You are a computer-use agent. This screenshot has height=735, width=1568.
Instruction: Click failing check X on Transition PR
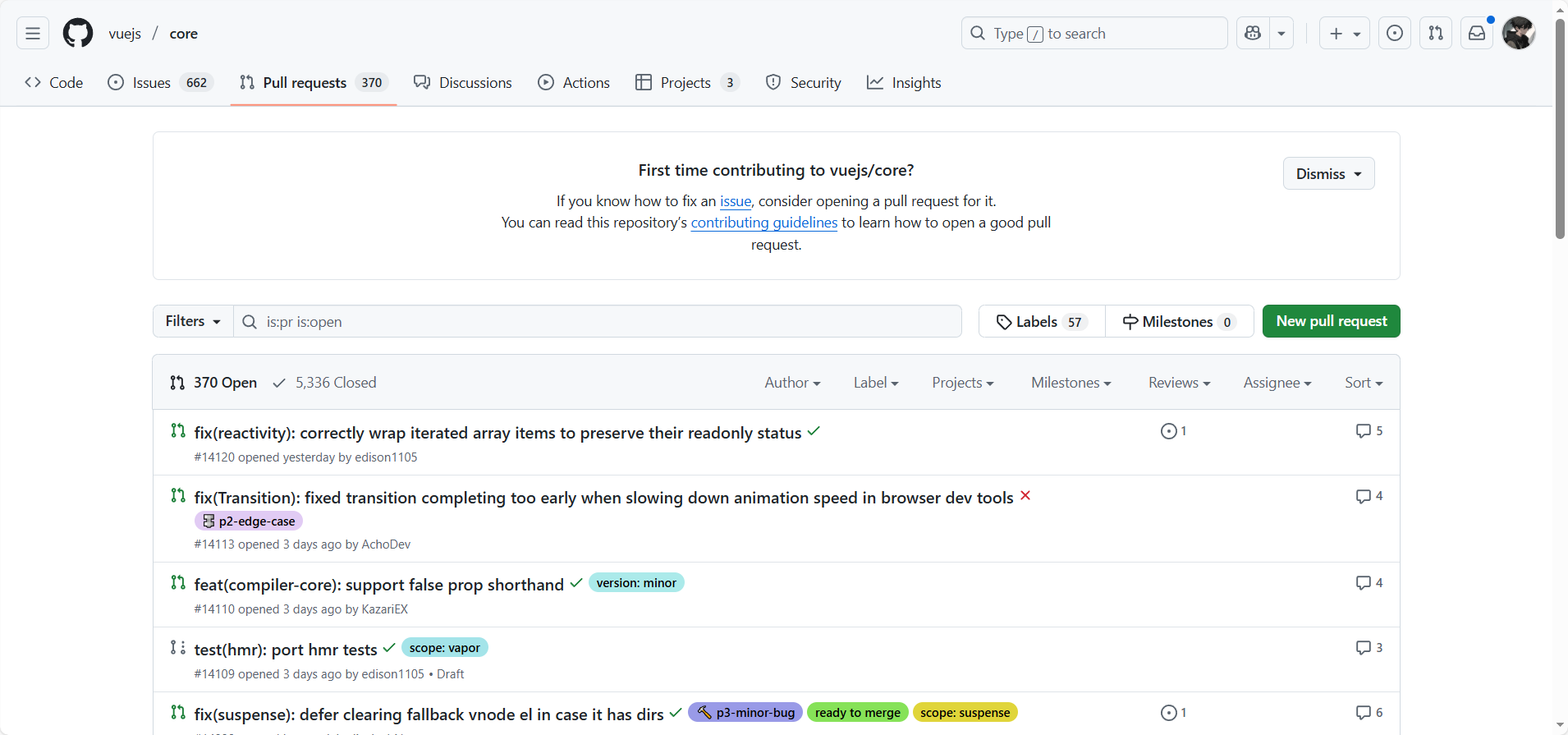(x=1025, y=496)
